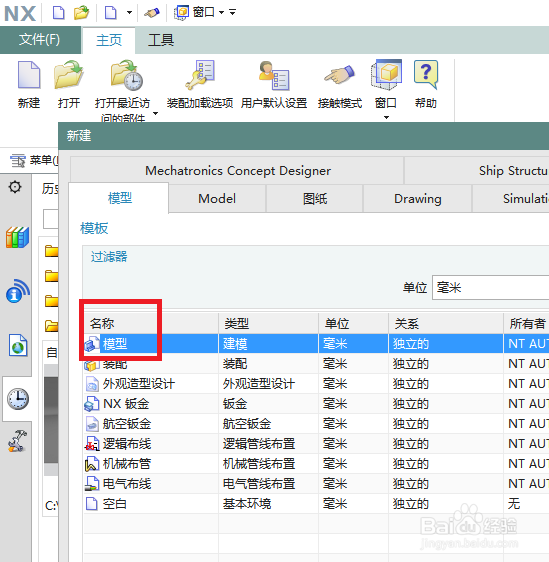Sort by 所有者 column header

(x=526, y=324)
